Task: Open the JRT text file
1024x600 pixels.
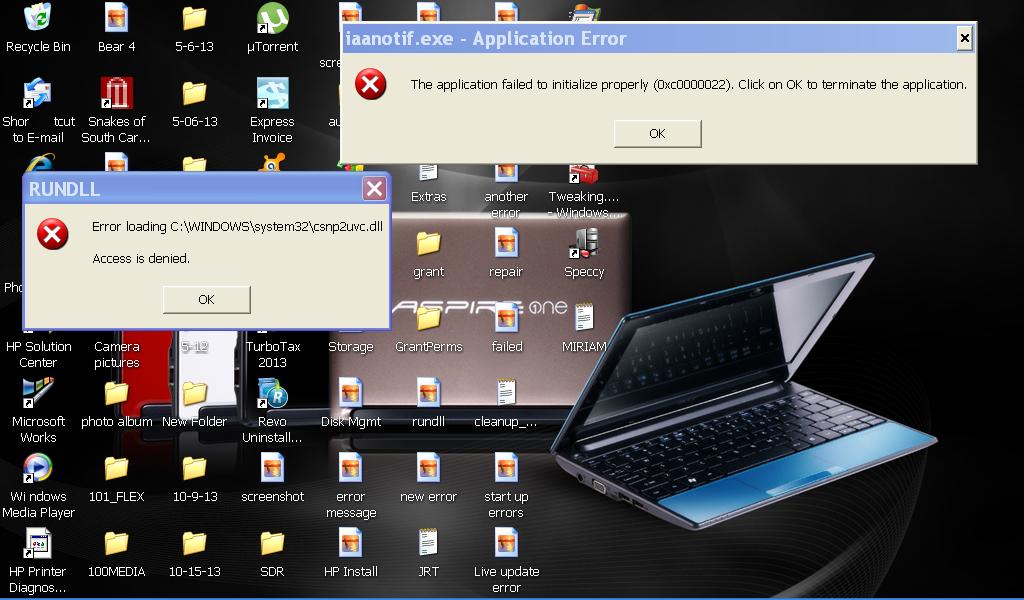Action: (x=428, y=543)
